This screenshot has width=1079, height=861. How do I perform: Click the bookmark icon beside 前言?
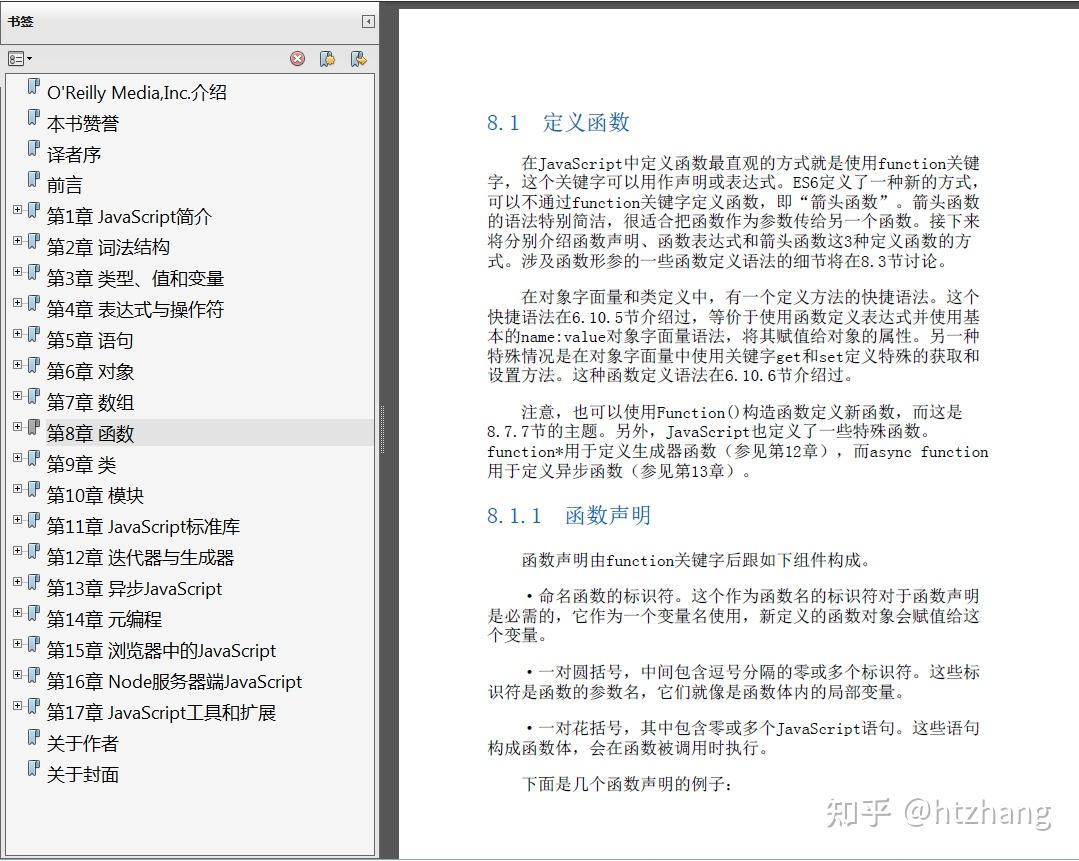click(x=34, y=184)
